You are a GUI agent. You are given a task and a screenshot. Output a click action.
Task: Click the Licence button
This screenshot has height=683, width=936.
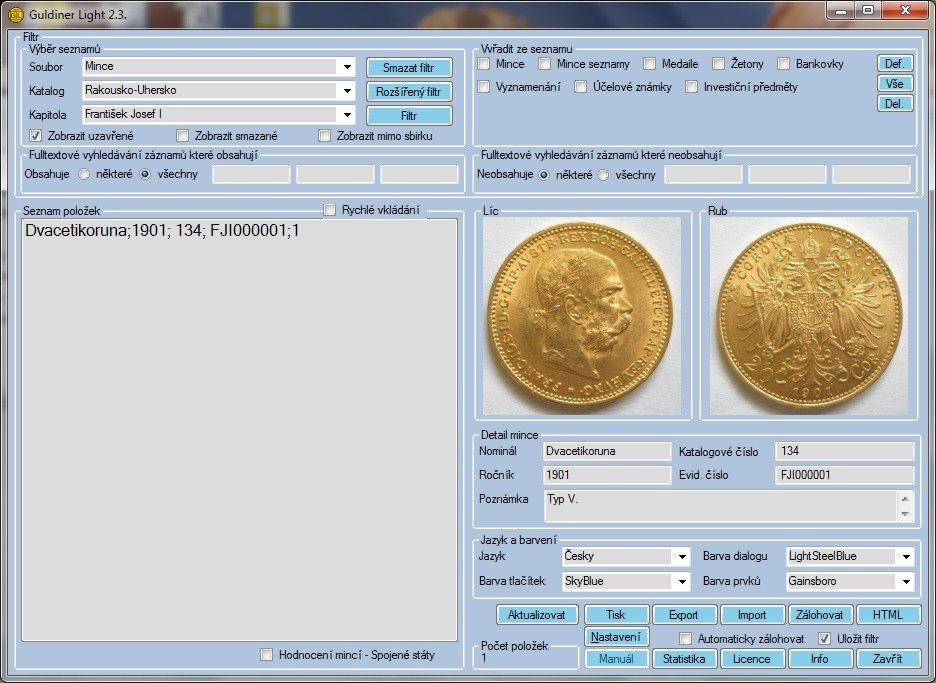(752, 659)
